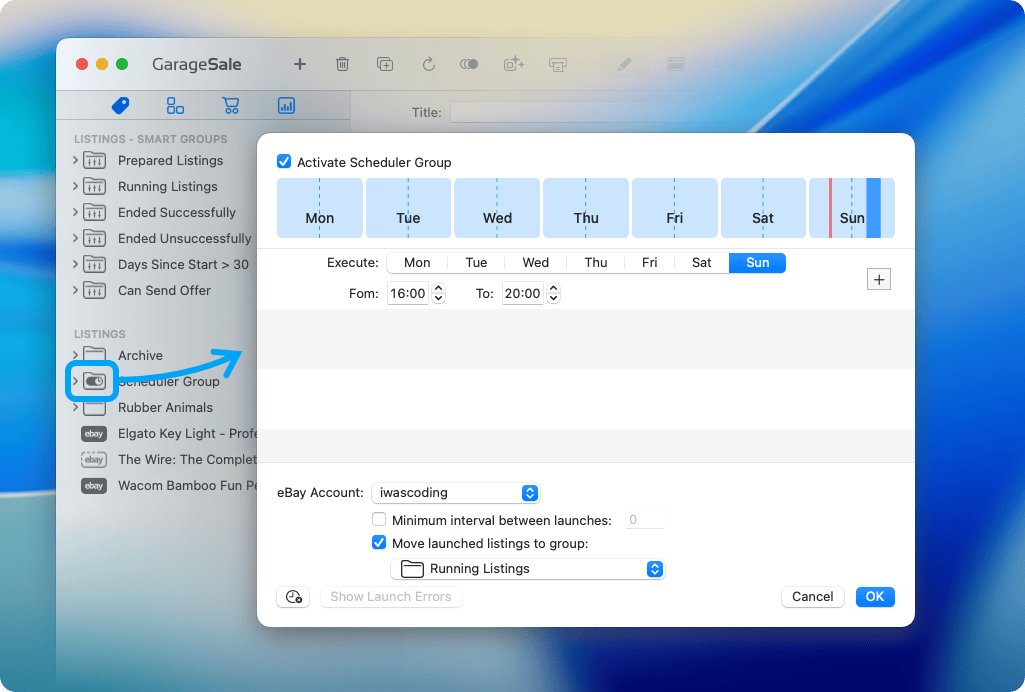Open the Running Listings destination group dropdown
The image size is (1025, 692).
528,568
